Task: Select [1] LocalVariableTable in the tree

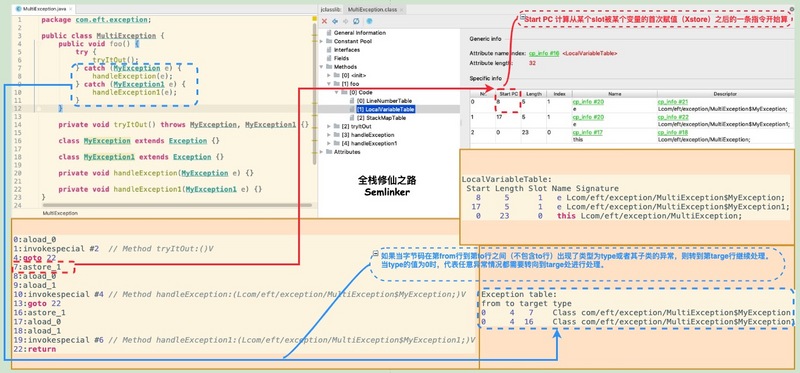Action: pyautogui.click(x=386, y=109)
